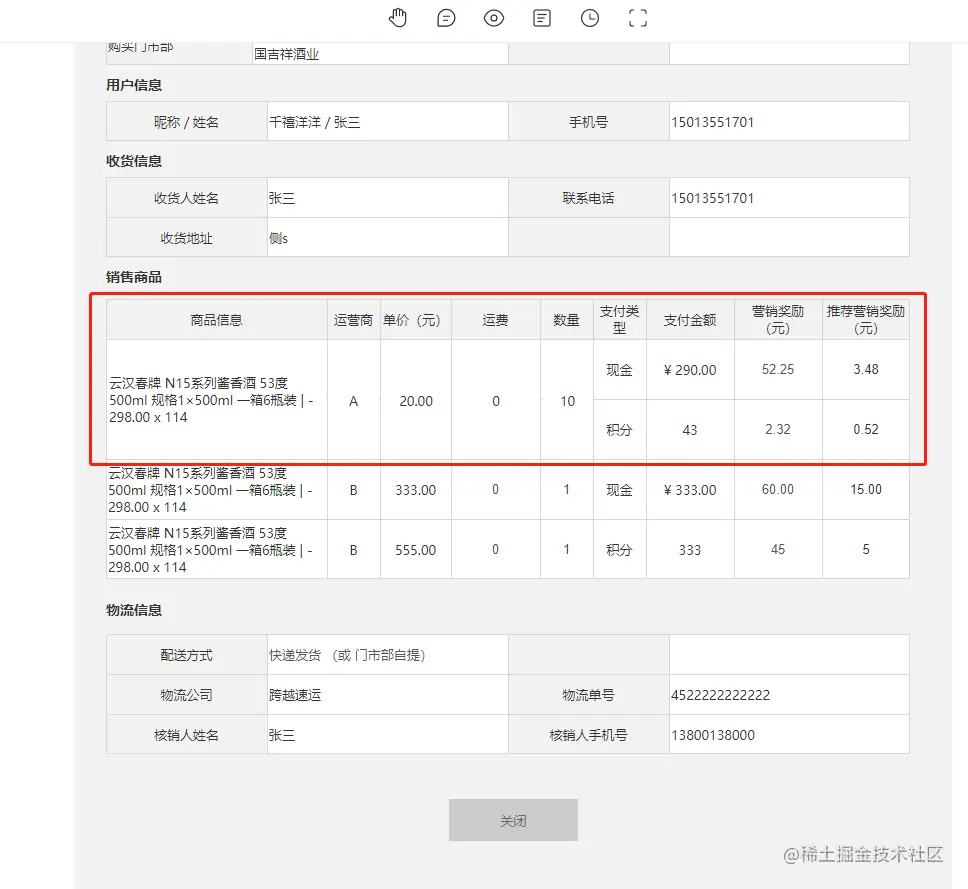Screen dimensions: 968x889
Task: Click 现金 payment type in 290.00 row
Action: click(x=619, y=370)
